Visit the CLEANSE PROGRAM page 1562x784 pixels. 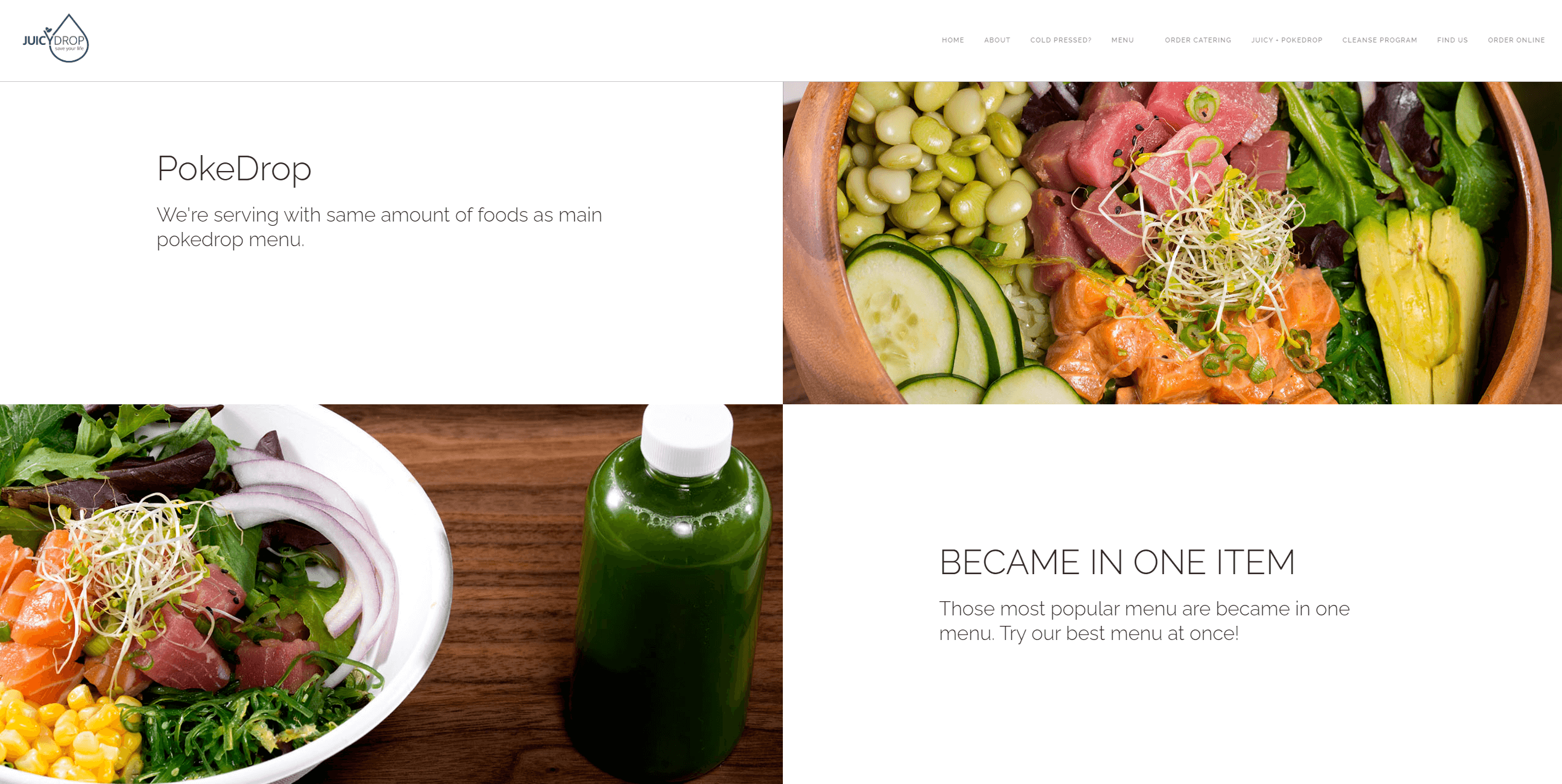tap(1379, 40)
